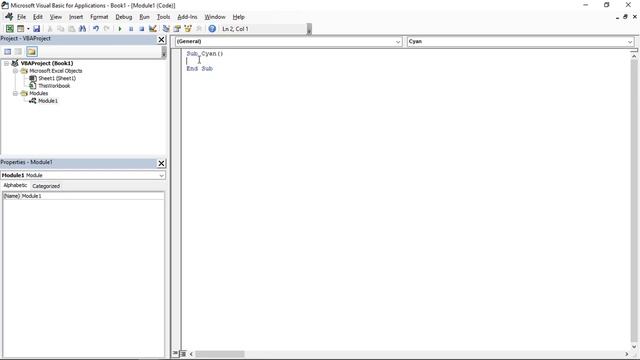This screenshot has width=640, height=360.
Task: Open the Window menu
Action: 215,17
